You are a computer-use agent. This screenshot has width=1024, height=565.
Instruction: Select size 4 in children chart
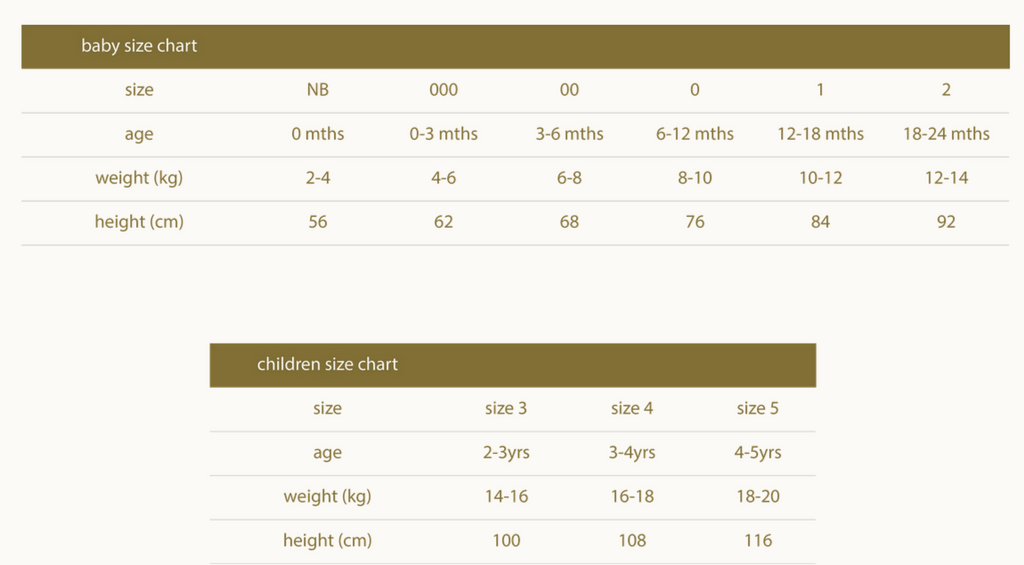632,408
